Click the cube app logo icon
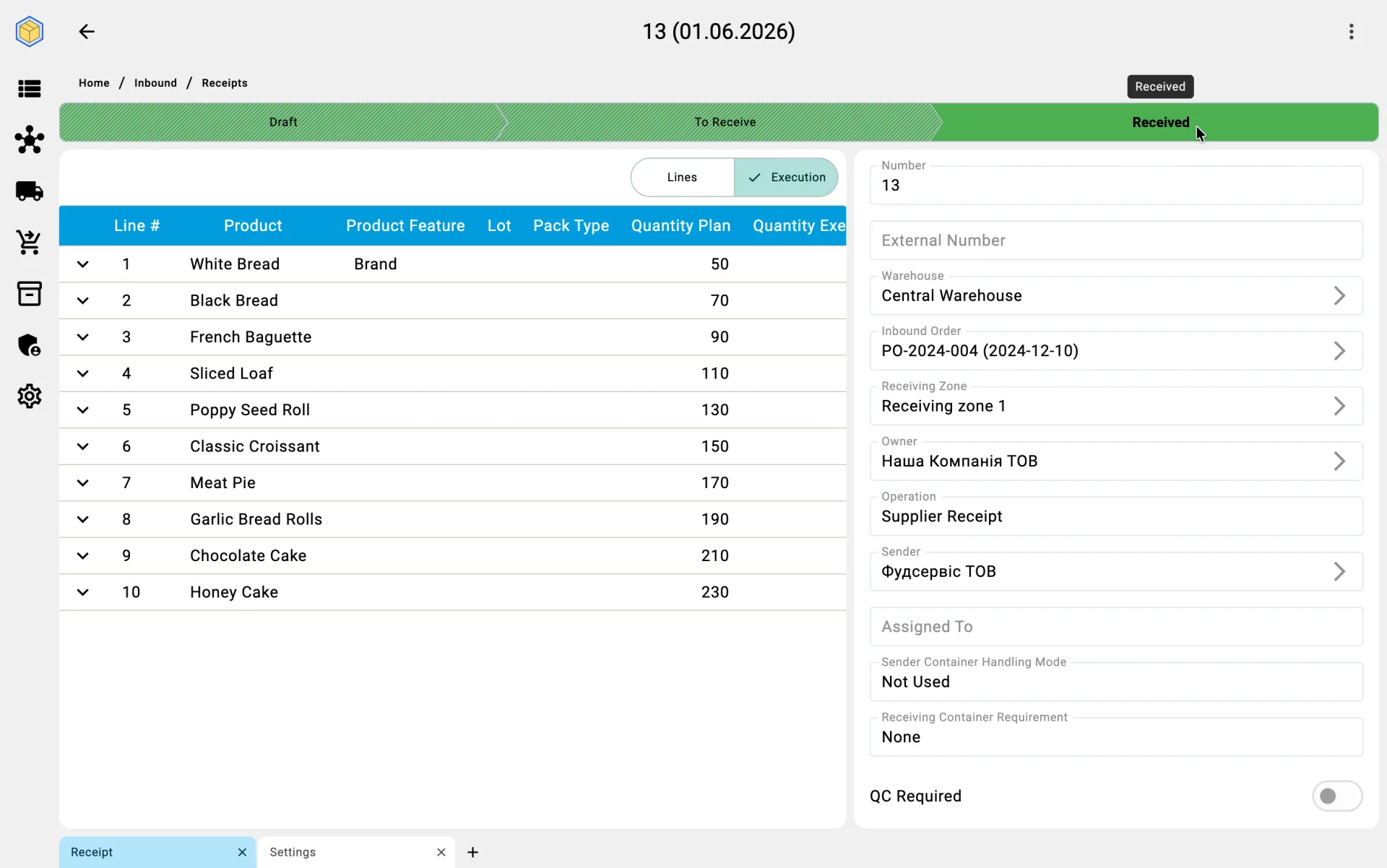1387x868 pixels. pos(30,32)
